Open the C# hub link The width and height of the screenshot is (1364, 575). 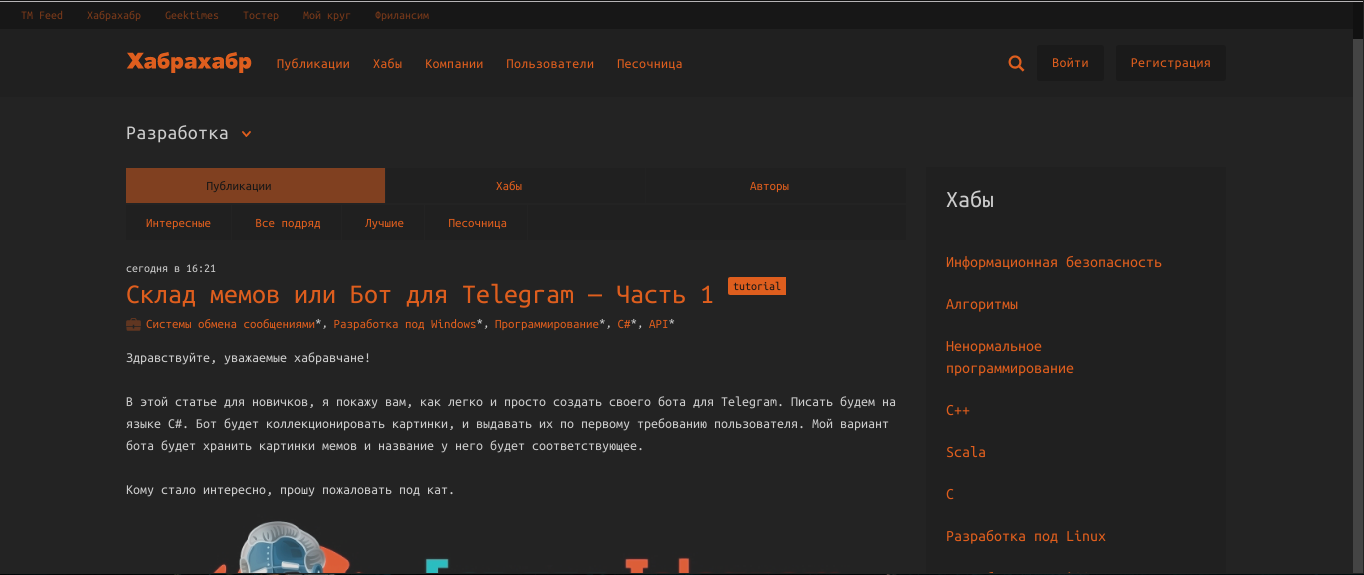[x=624, y=324]
